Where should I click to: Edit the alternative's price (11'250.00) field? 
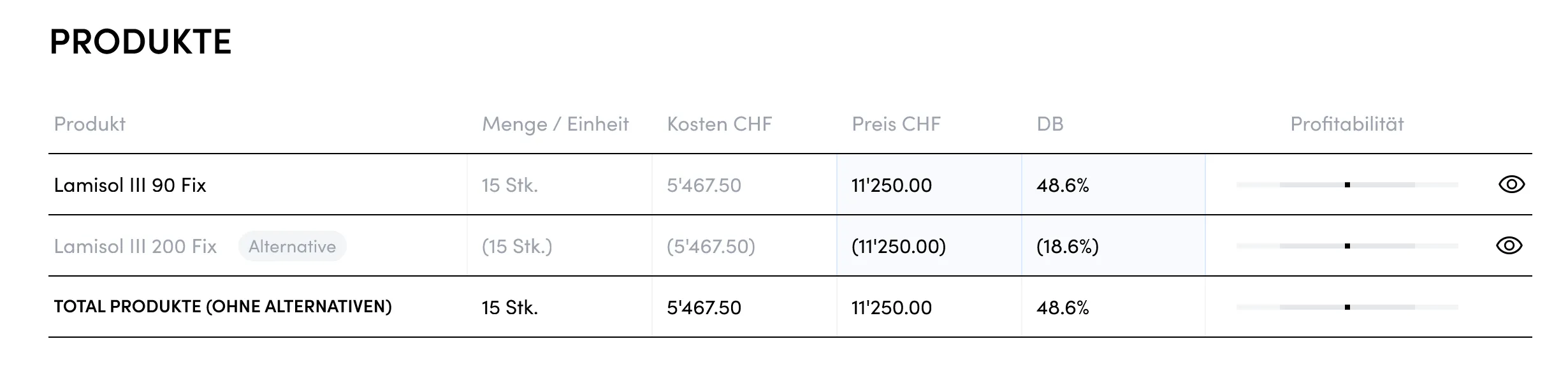[x=928, y=246]
